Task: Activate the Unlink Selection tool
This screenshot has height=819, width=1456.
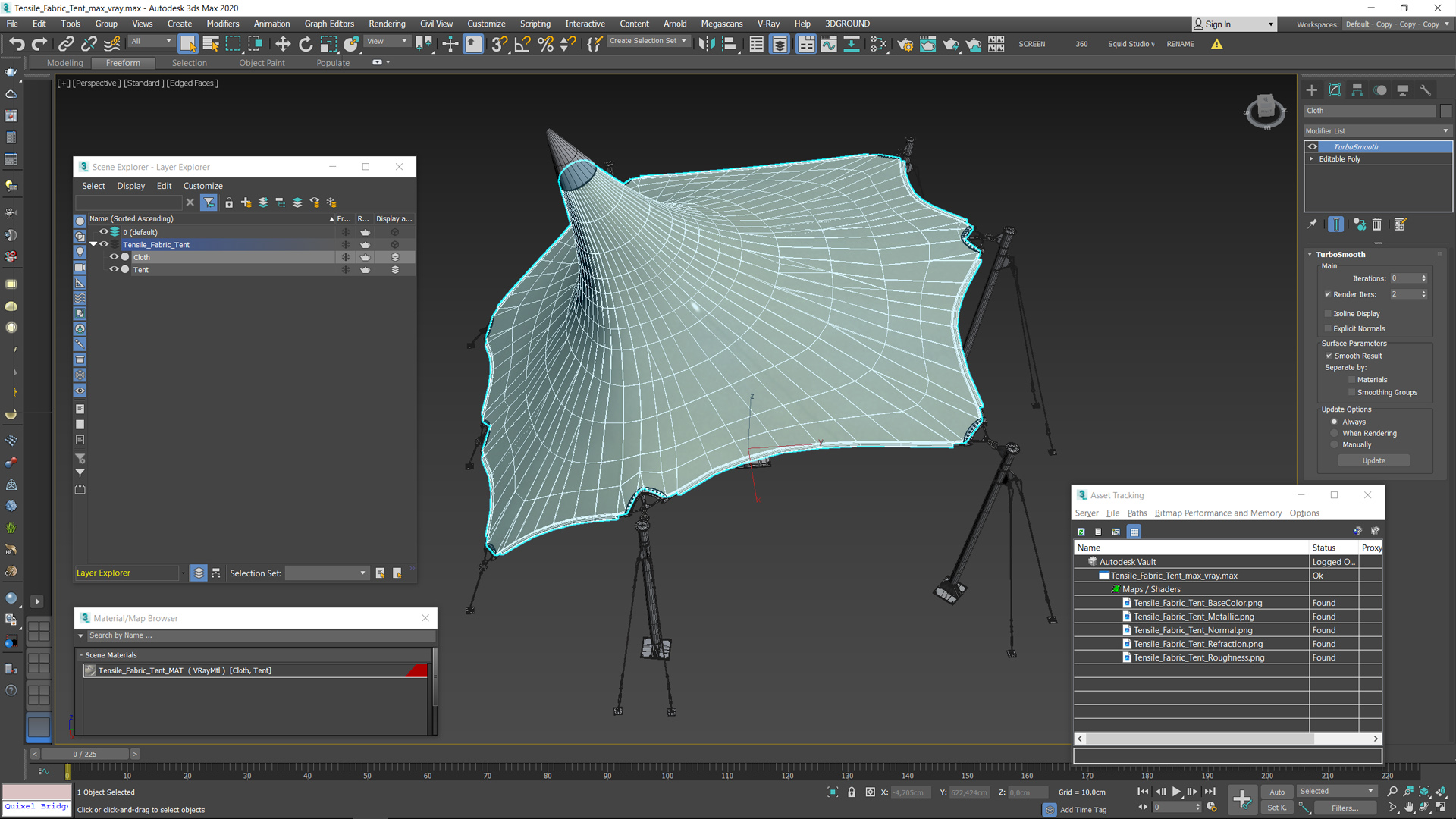Action: pos(89,44)
